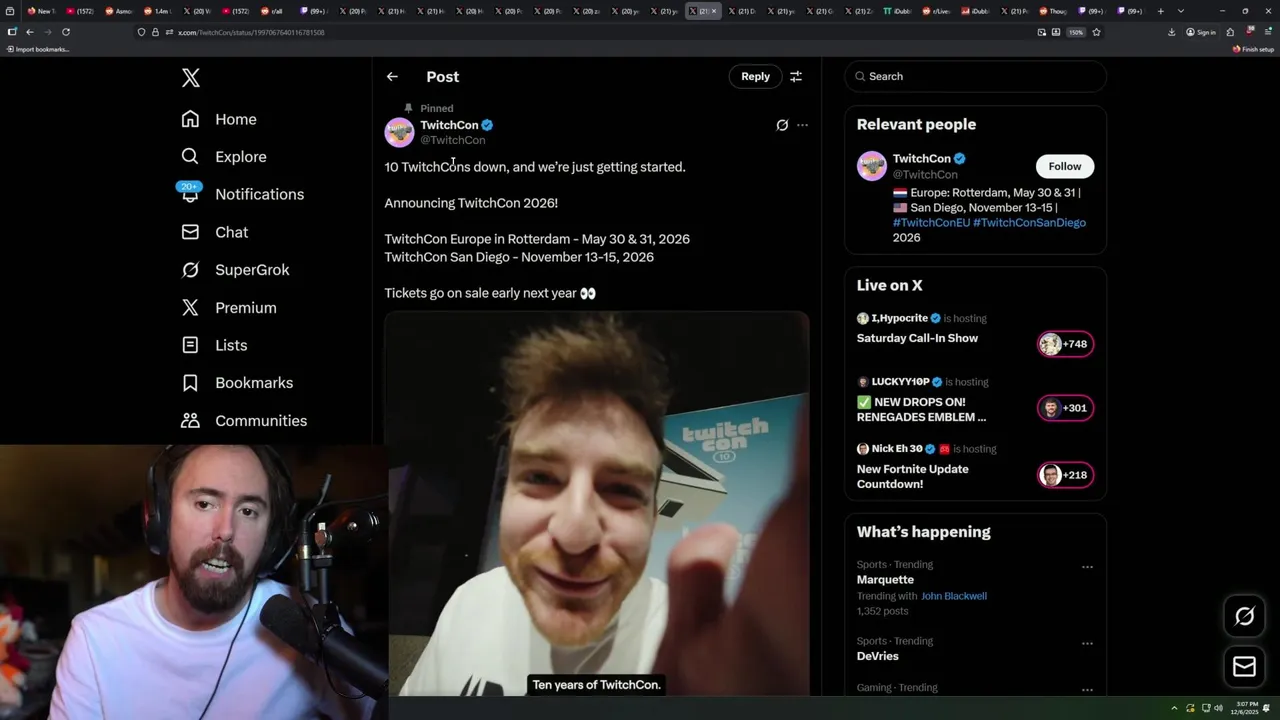Image resolution: width=1280 pixels, height=720 pixels.
Task: Open New Fortnite Update Countdown live
Action: 912,476
